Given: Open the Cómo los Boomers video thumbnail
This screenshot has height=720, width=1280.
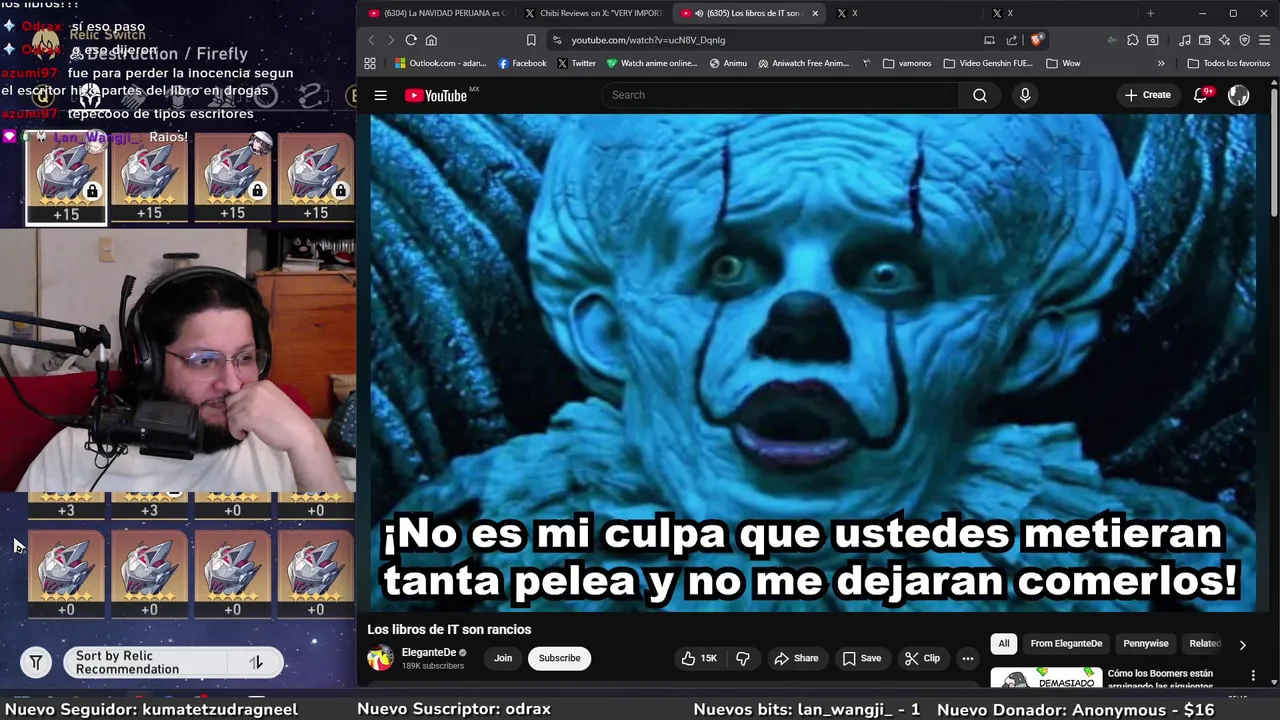Looking at the screenshot, I should pos(1046,678).
